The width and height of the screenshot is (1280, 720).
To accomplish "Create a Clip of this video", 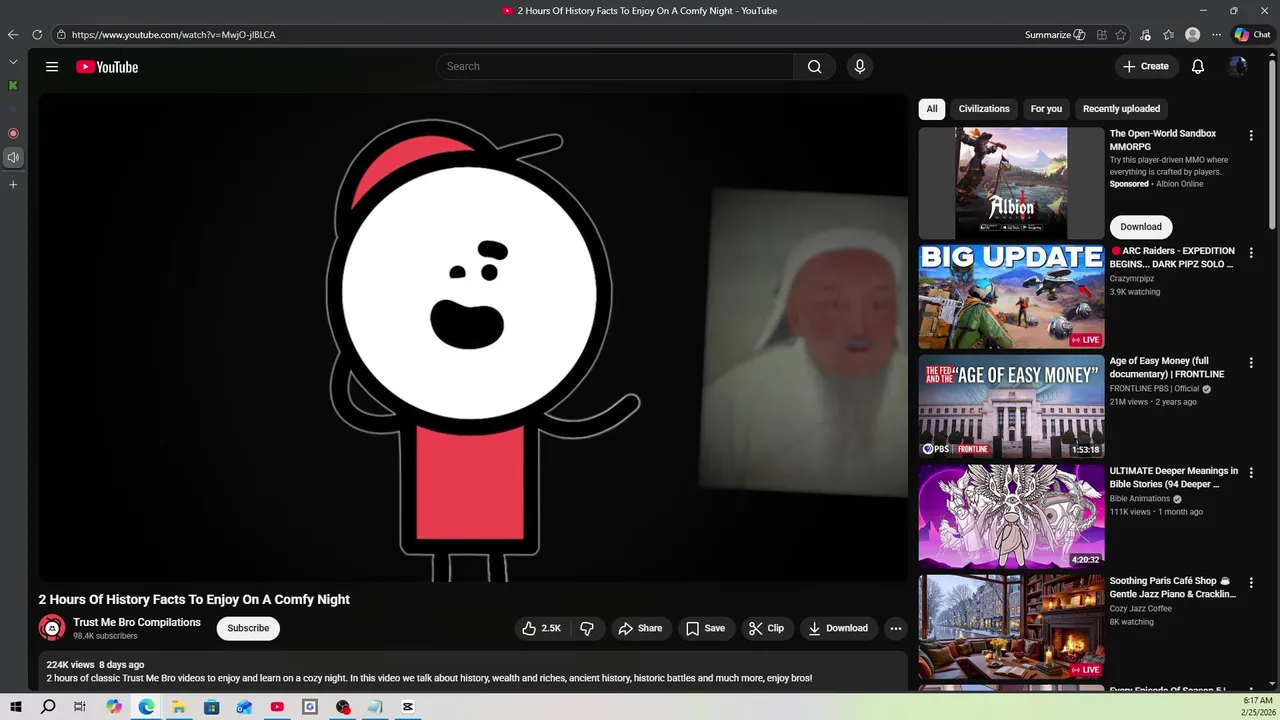I will pos(766,628).
